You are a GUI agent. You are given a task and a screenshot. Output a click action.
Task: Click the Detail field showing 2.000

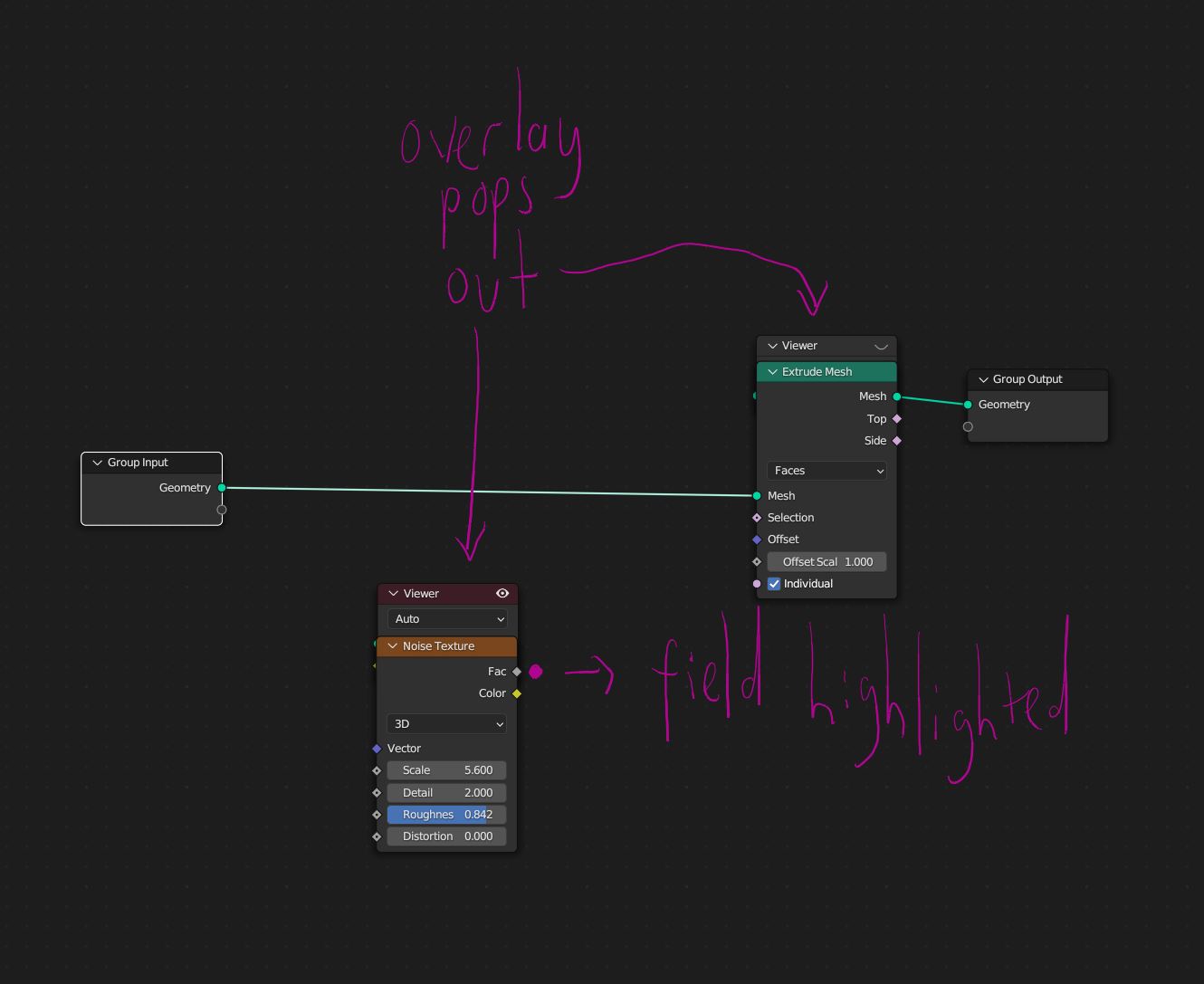447,793
